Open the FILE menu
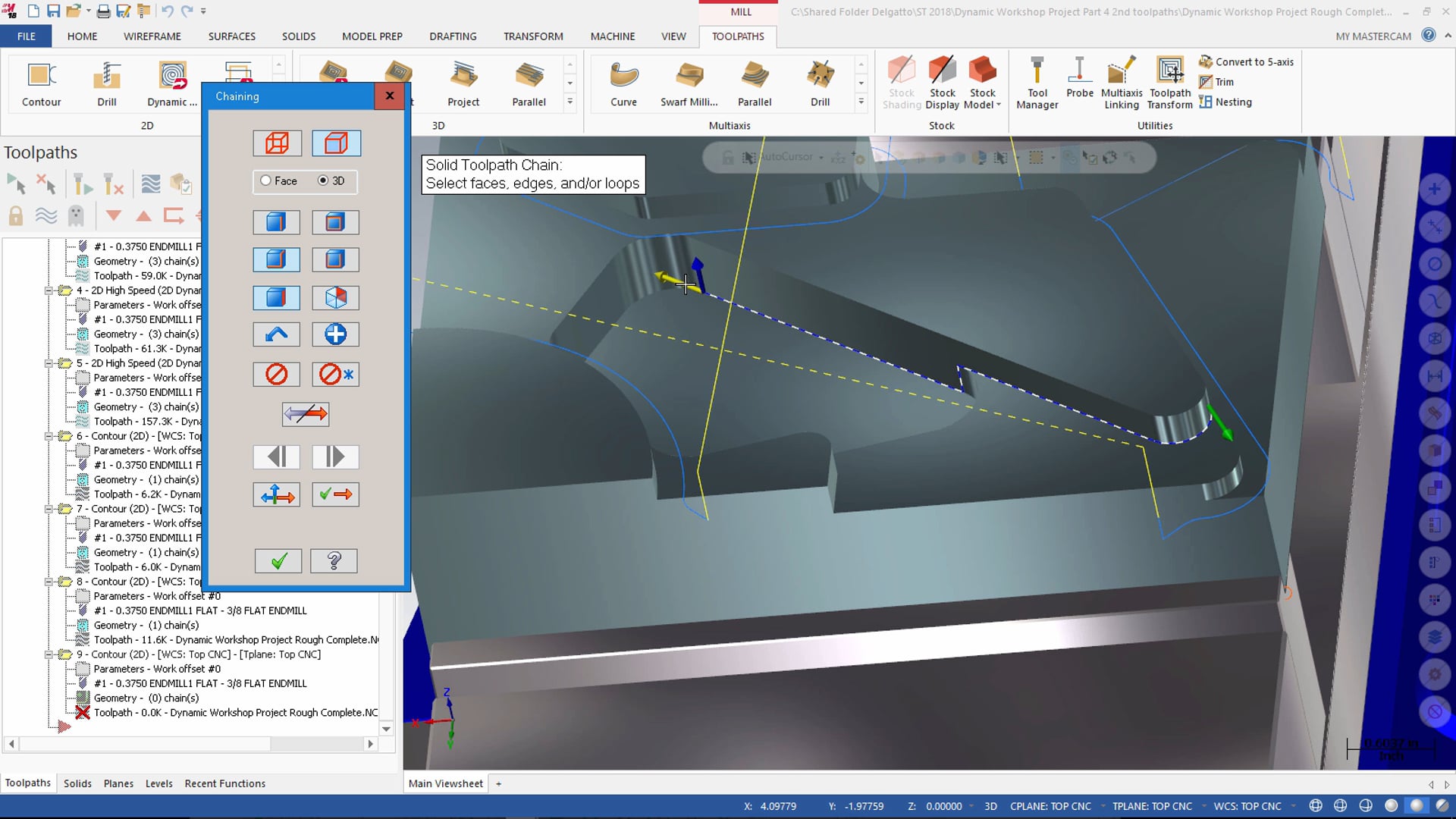Screen dimensions: 1456x819 click(x=27, y=36)
